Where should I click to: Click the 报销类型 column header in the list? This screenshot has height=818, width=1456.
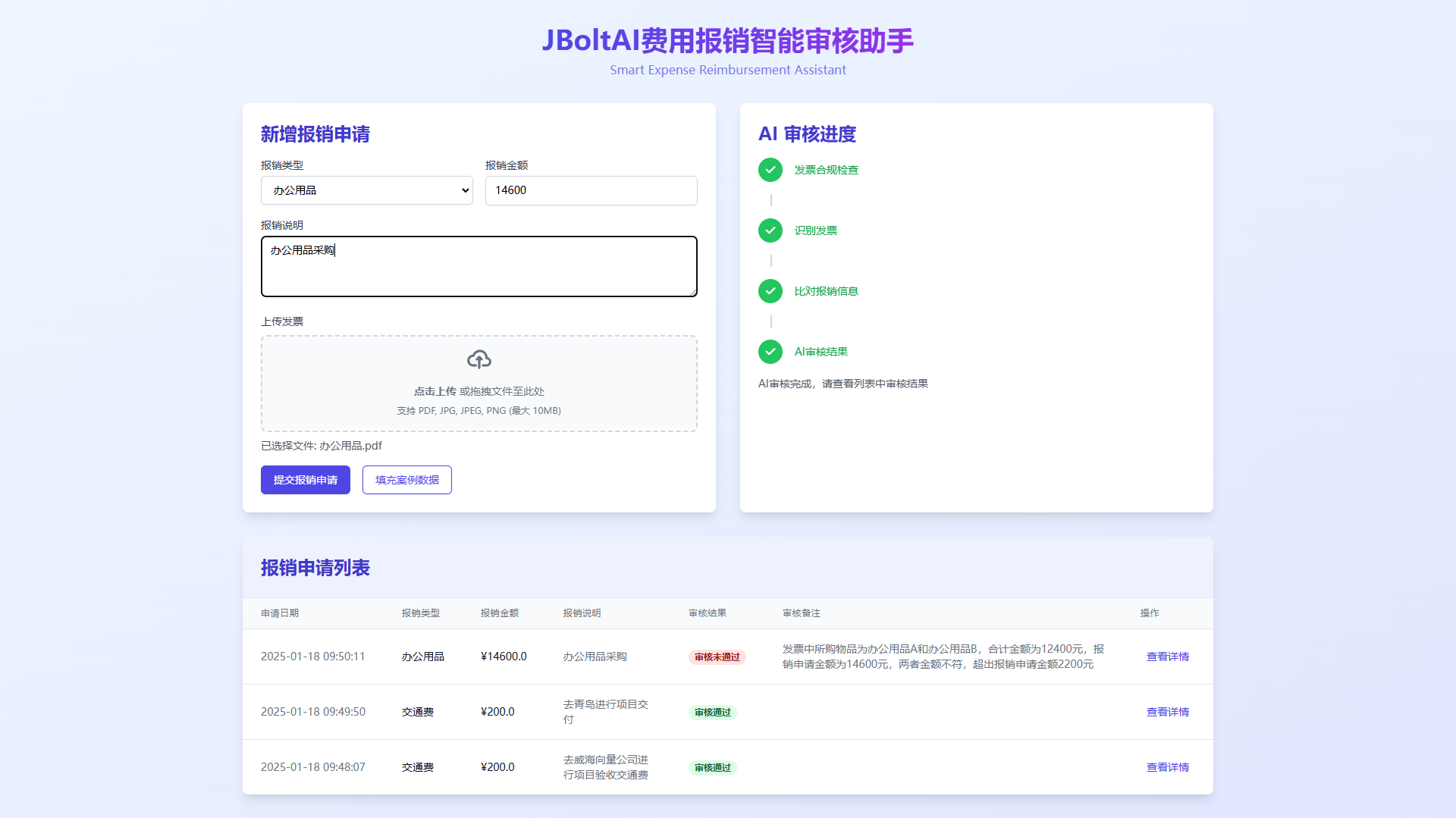click(421, 613)
